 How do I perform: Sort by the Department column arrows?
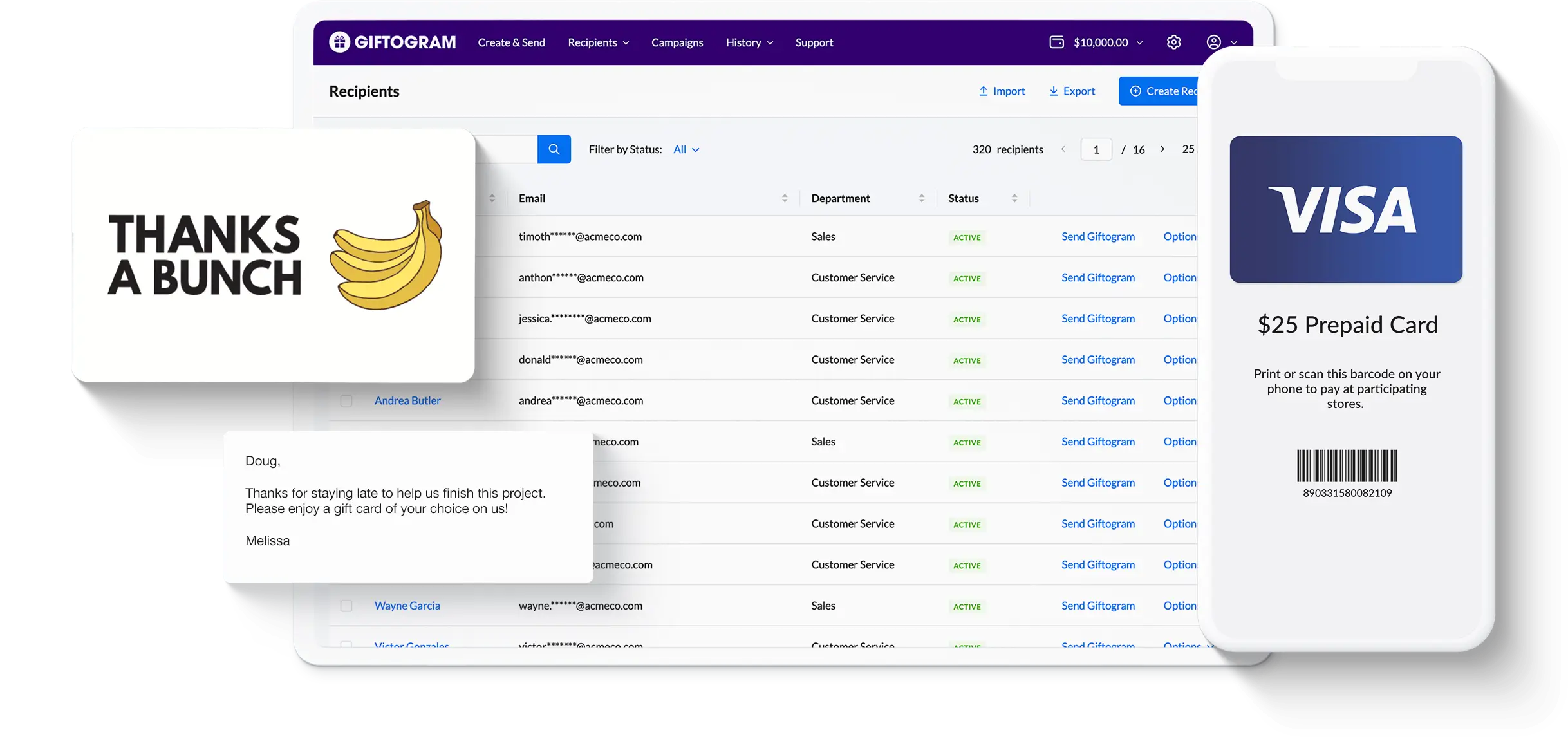[921, 198]
